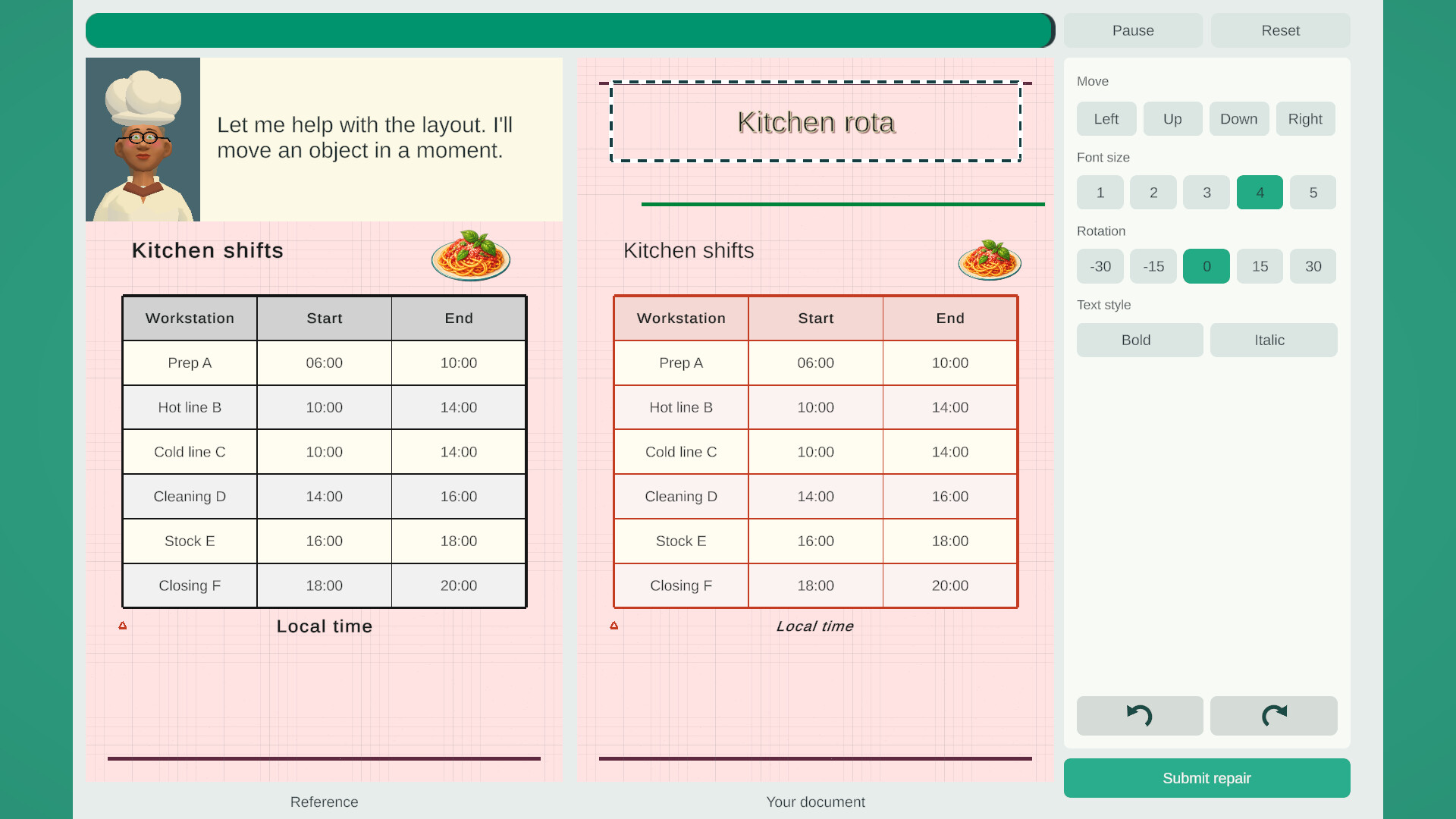Reset the document
Screen dimensions: 1456x819
(x=1281, y=30)
